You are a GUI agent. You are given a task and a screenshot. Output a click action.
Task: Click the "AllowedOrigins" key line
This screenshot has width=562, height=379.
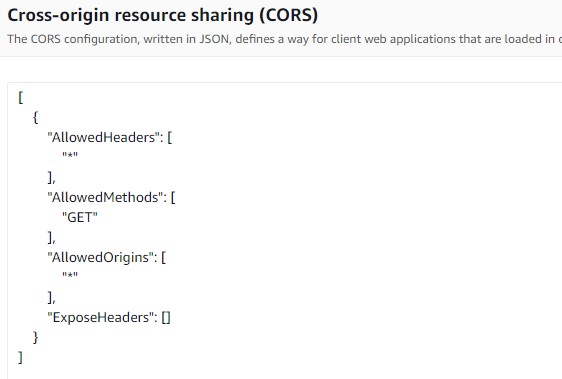pyautogui.click(x=107, y=257)
